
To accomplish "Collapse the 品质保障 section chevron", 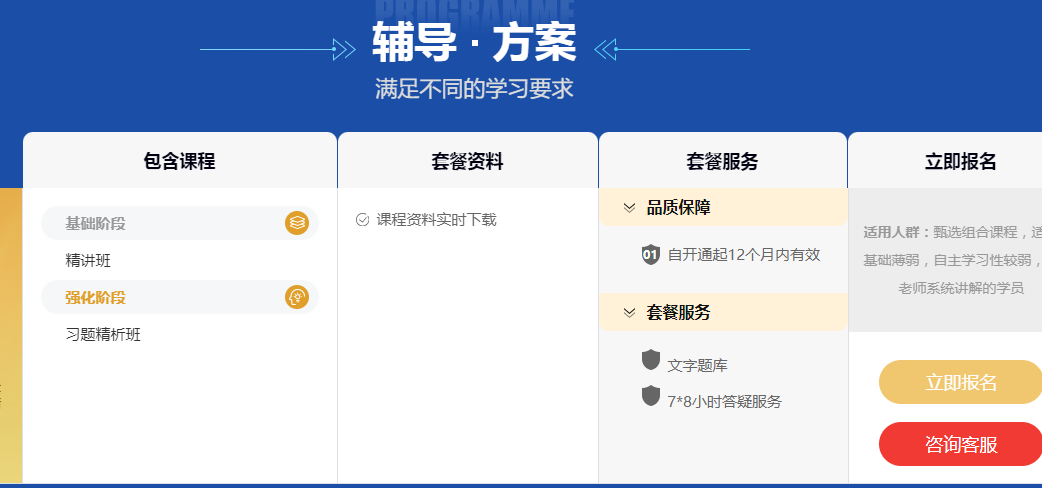I will [x=629, y=208].
